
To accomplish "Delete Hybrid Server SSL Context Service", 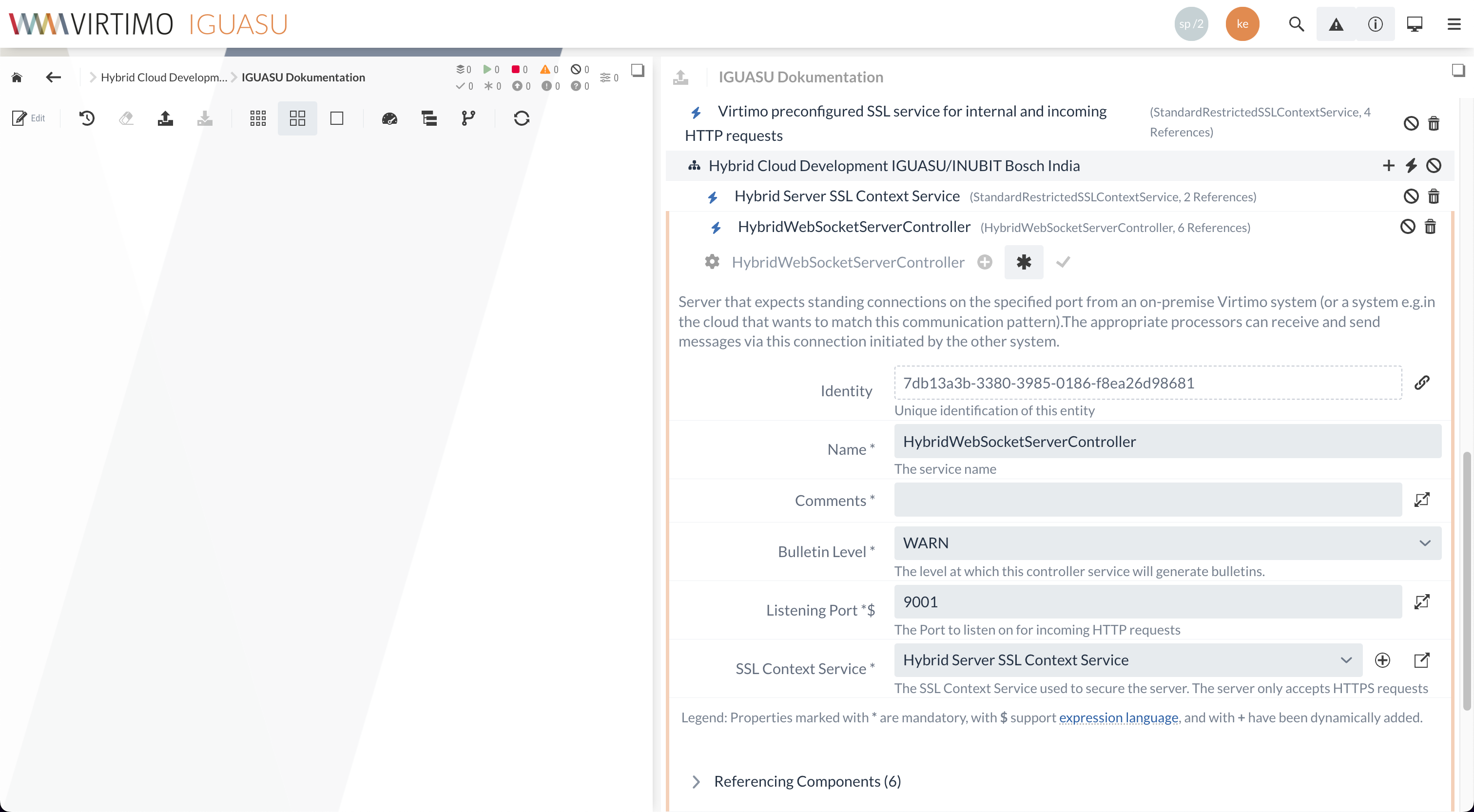I will (1434, 196).
